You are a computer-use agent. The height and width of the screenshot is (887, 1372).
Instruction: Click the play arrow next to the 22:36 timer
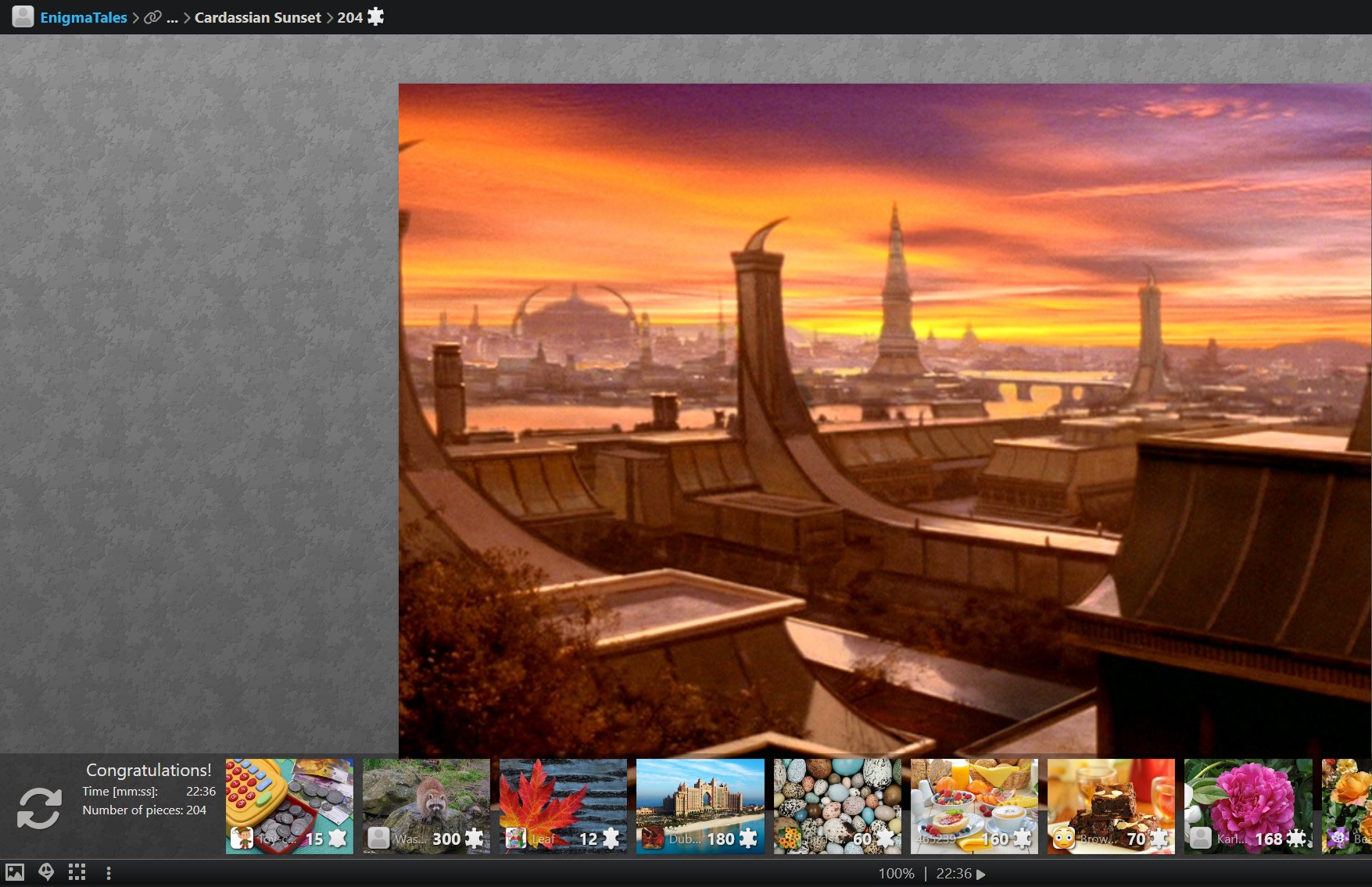[x=981, y=874]
